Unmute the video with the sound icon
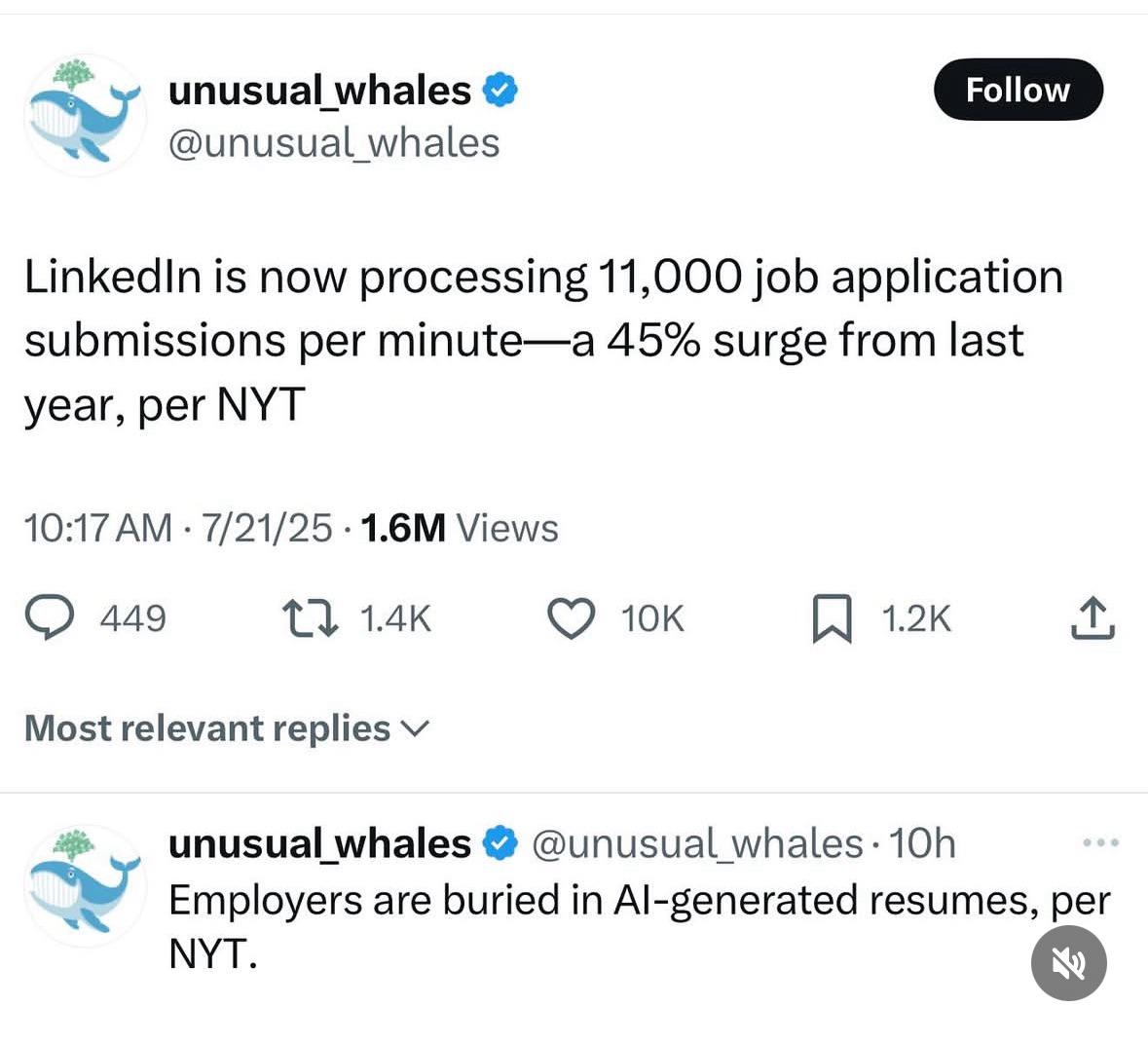Image resolution: width=1148 pixels, height=1043 pixels. point(1068,963)
